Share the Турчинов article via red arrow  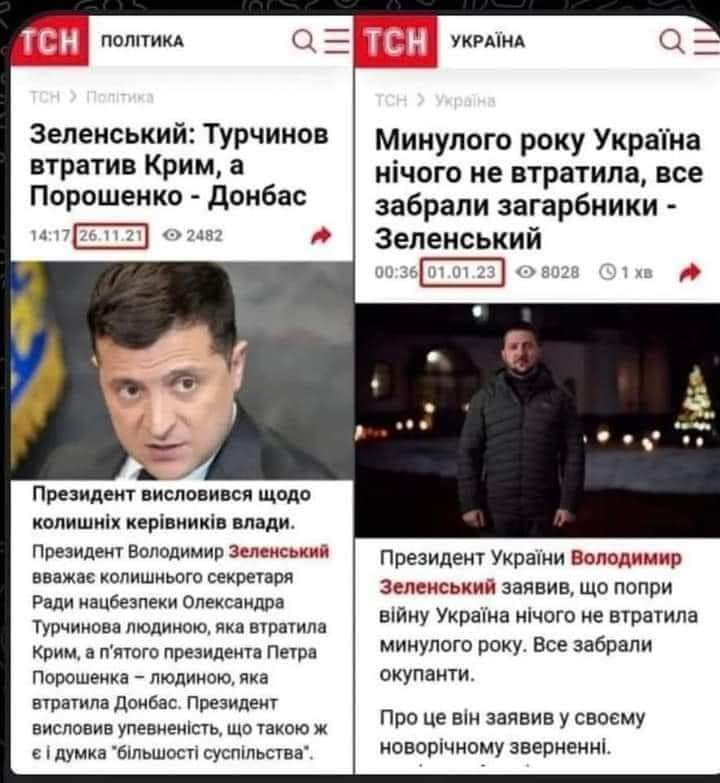tap(321, 235)
